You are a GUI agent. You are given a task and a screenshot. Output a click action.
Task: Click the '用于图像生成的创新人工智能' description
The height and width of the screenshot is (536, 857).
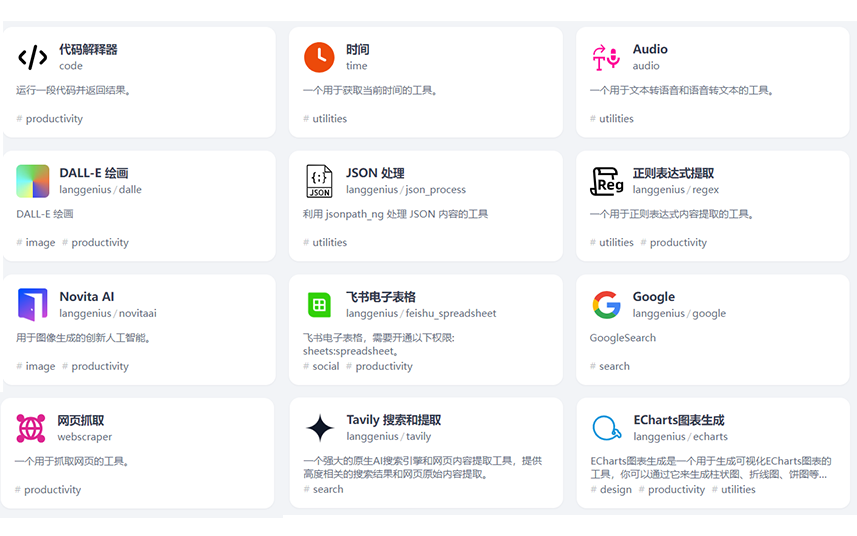click(x=84, y=338)
